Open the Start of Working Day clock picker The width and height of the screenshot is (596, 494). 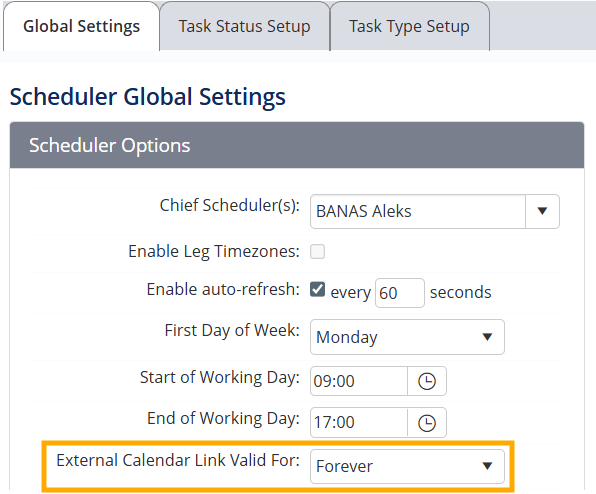427,381
